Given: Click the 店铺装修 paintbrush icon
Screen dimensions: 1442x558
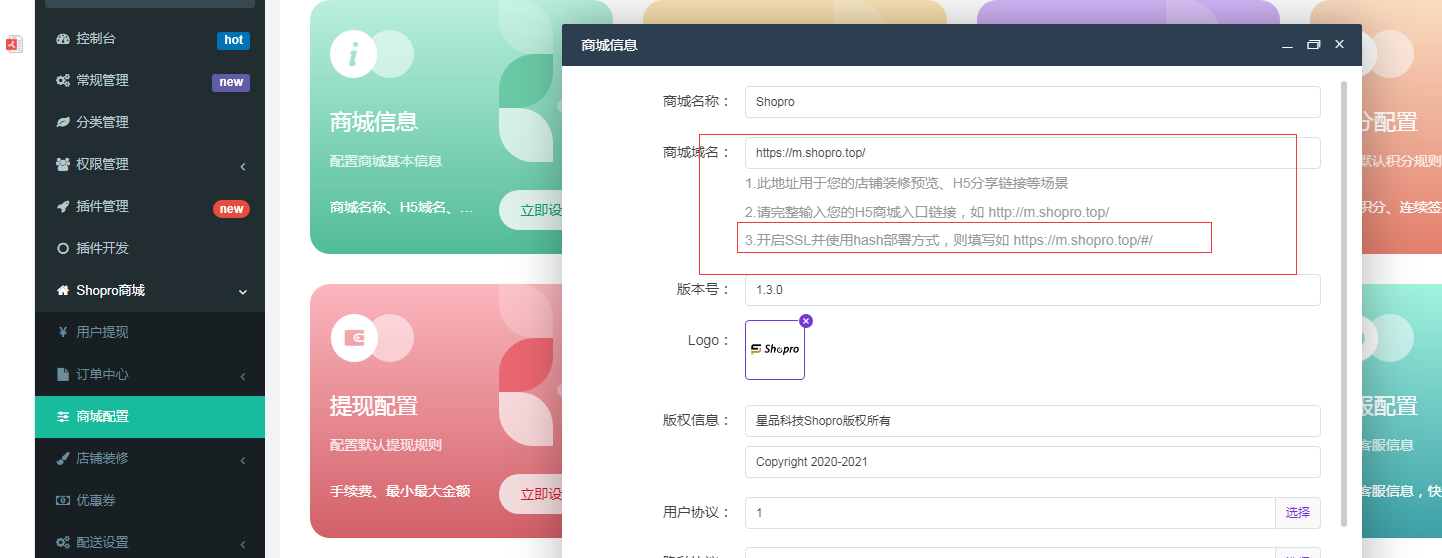Looking at the screenshot, I should 63,459.
